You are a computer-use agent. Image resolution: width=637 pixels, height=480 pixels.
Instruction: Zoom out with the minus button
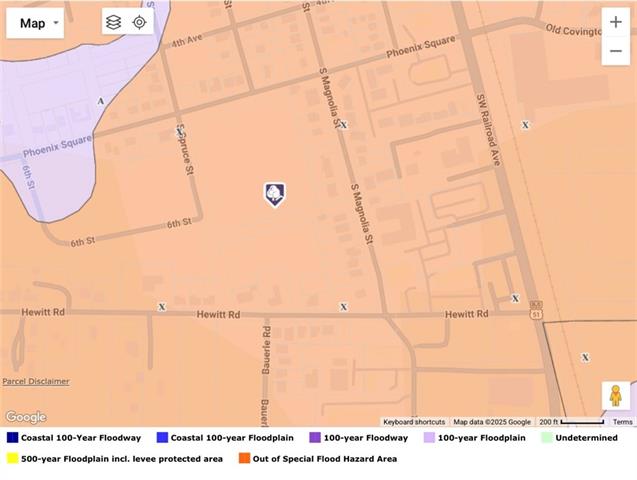point(615,51)
